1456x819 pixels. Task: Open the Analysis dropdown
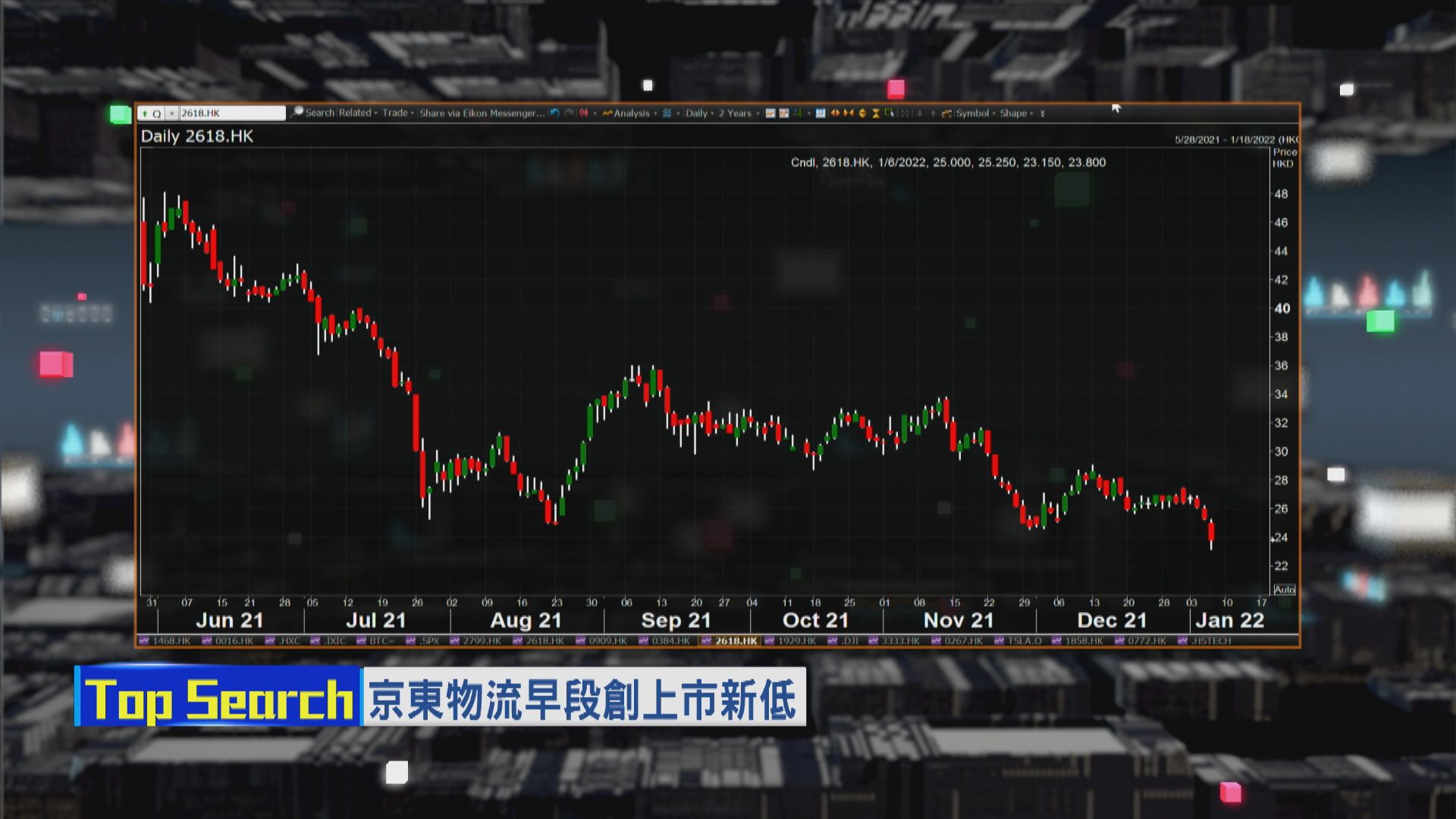click(631, 112)
